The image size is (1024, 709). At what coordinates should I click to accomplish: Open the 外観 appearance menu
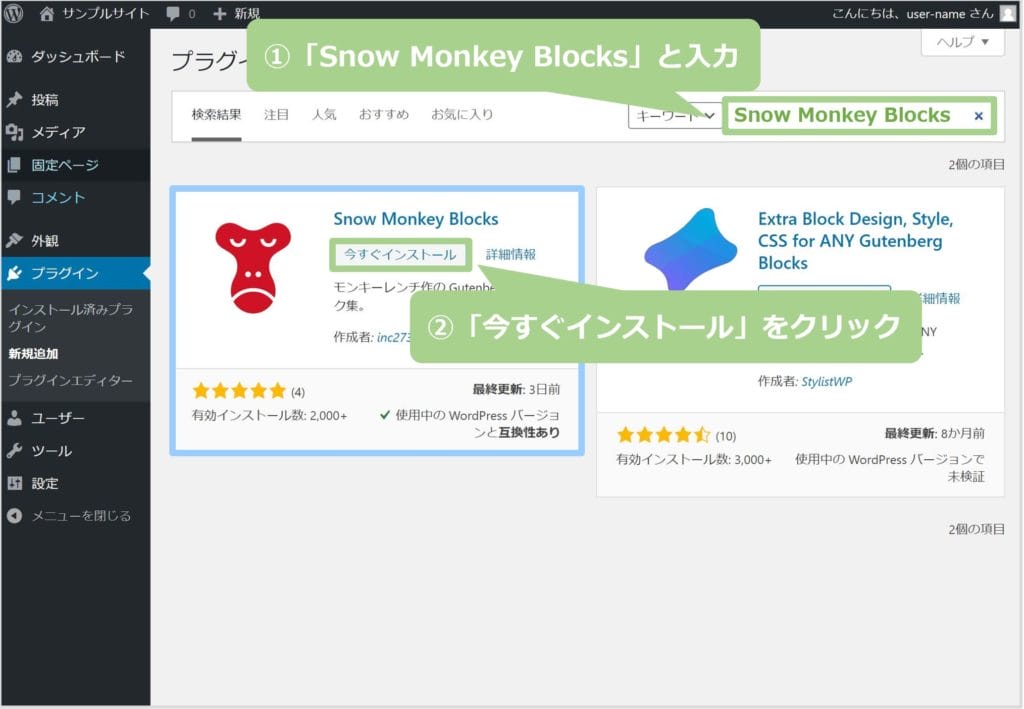pos(44,240)
